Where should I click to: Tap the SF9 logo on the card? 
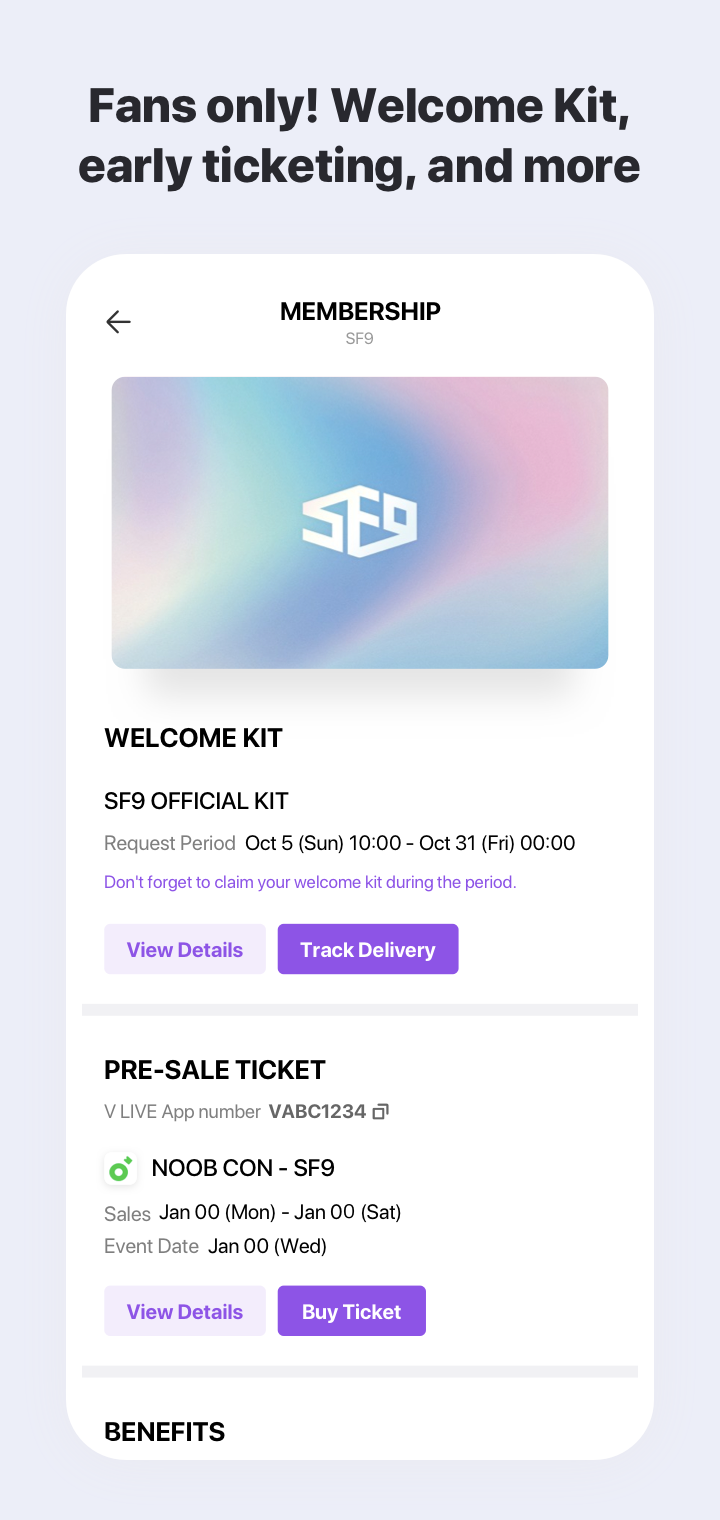(360, 522)
